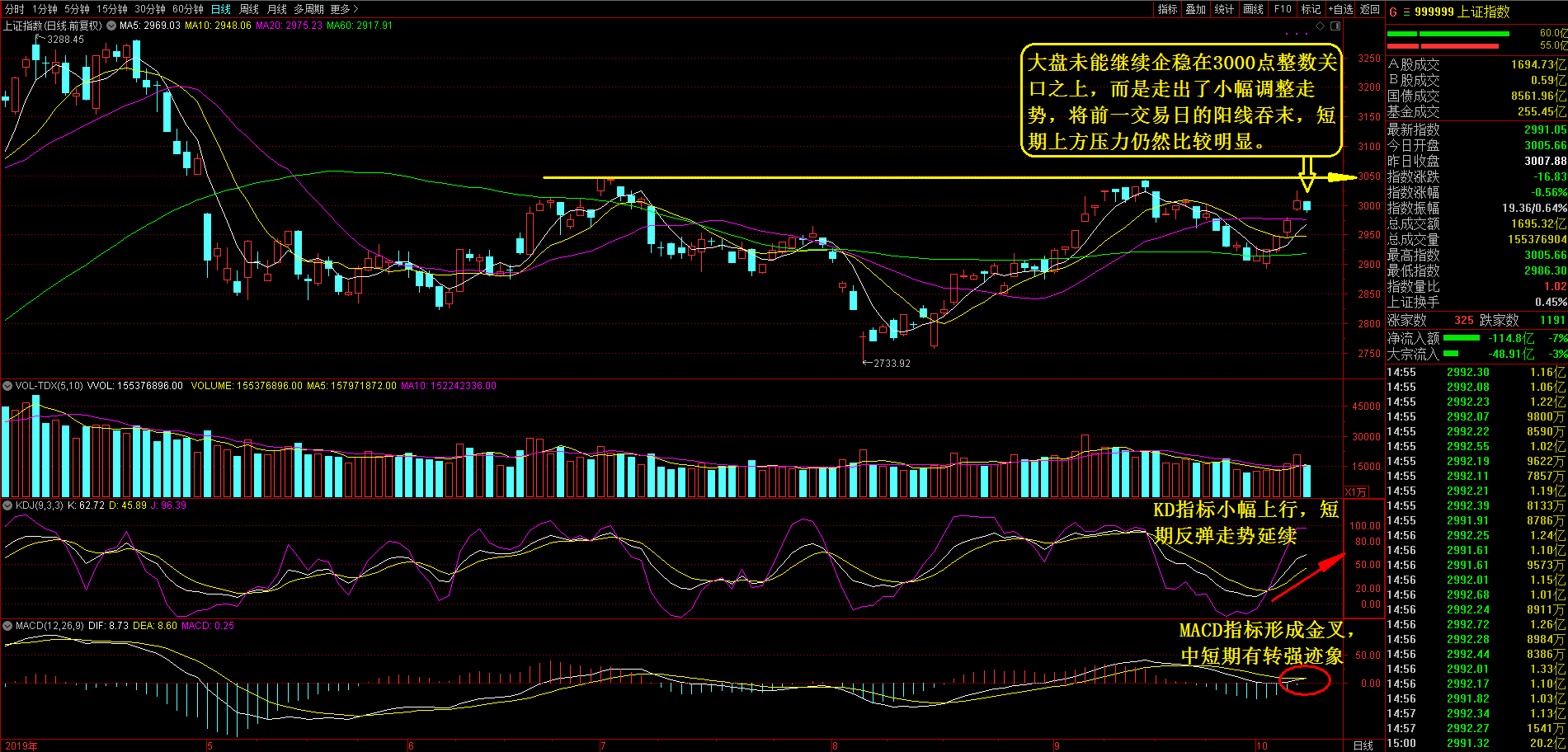Screen dimensions: 1568x752
Task: Click the 总成交量 value 155376904
Action: [1537, 239]
